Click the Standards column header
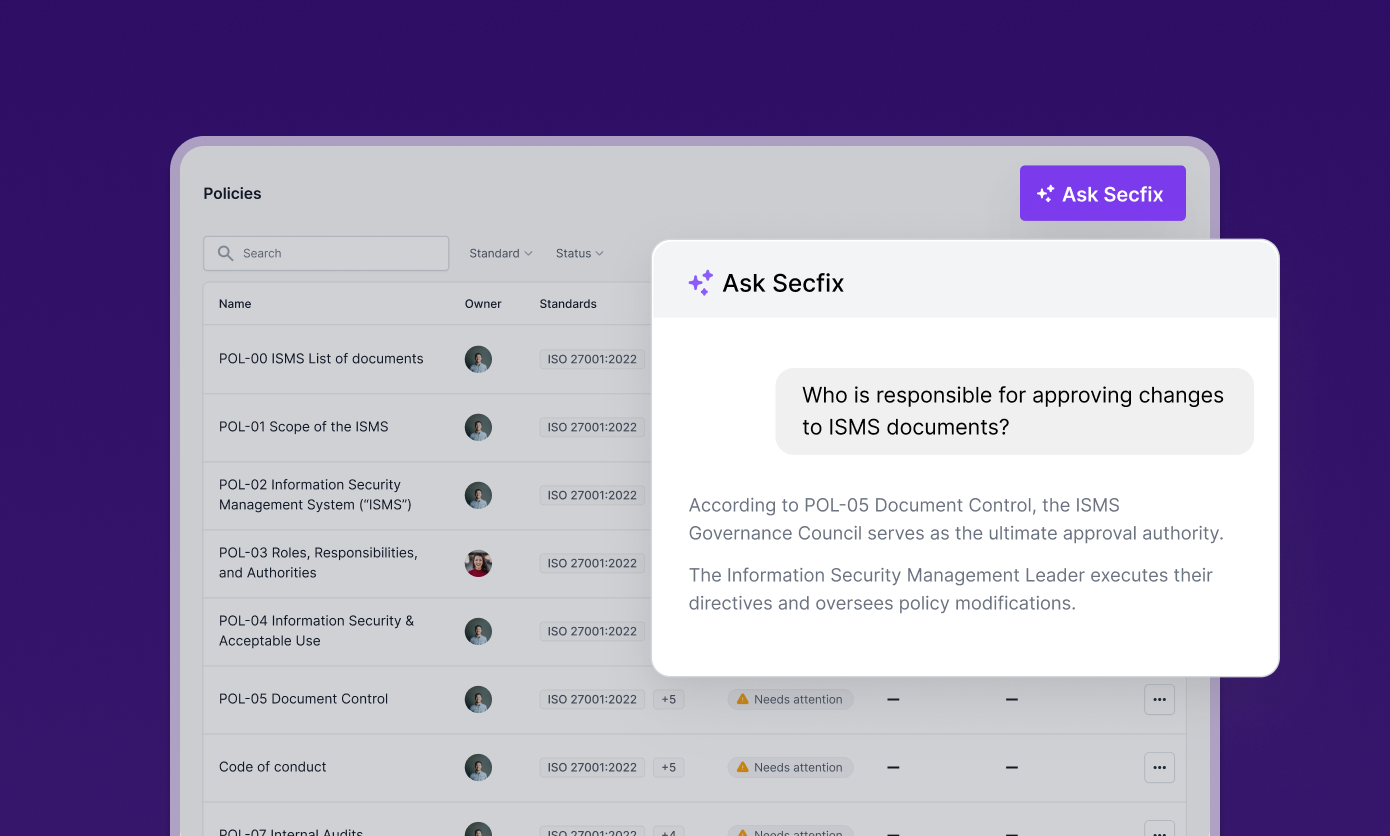 coord(568,304)
